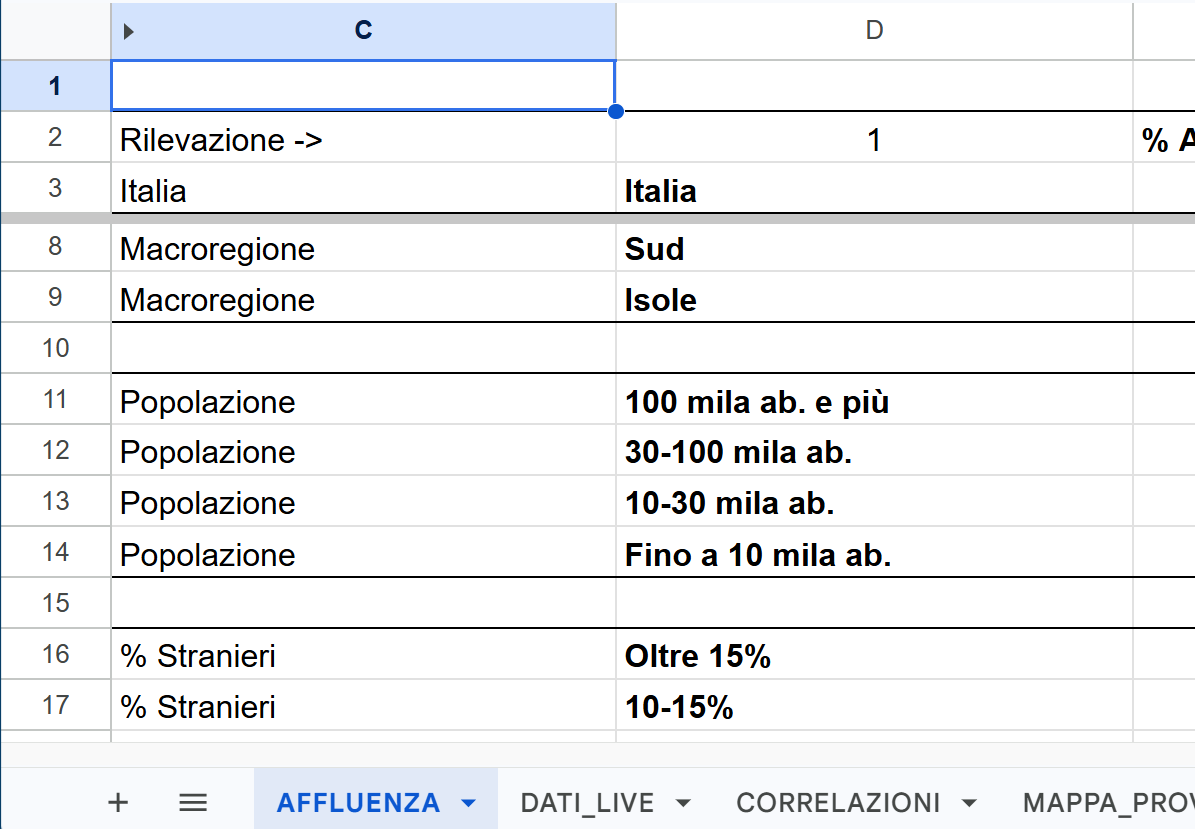Expand hidden columns arrow in column C header

[x=129, y=31]
